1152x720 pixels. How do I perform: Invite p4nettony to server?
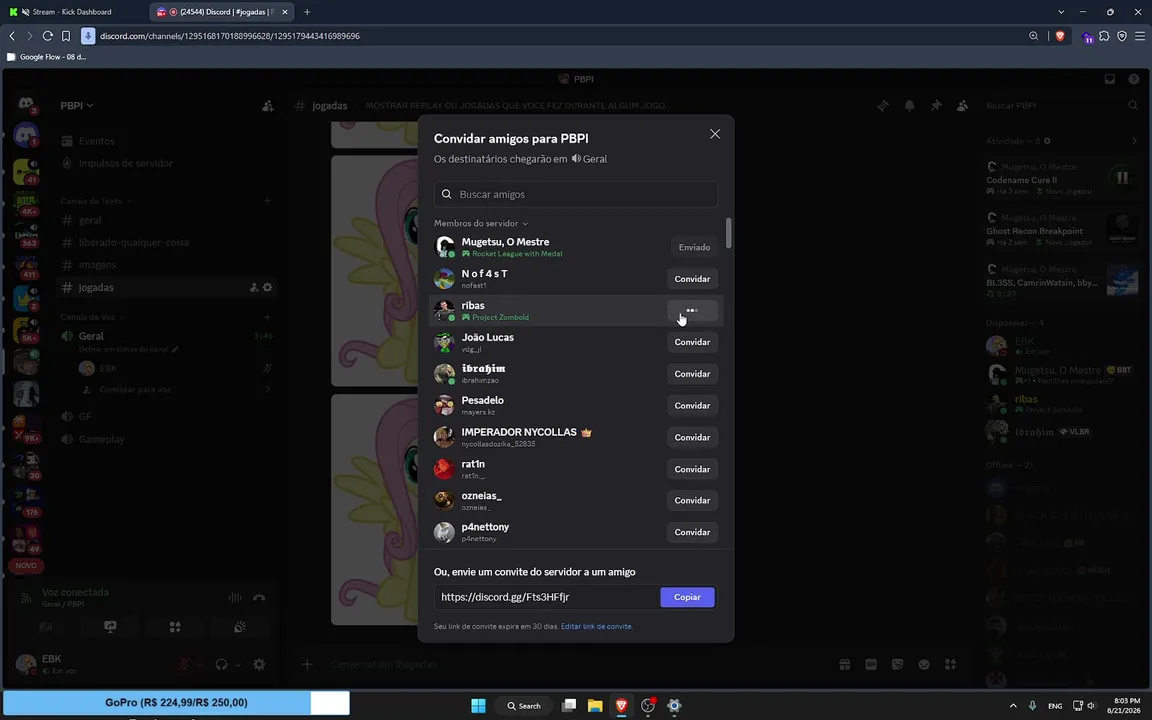(x=692, y=532)
